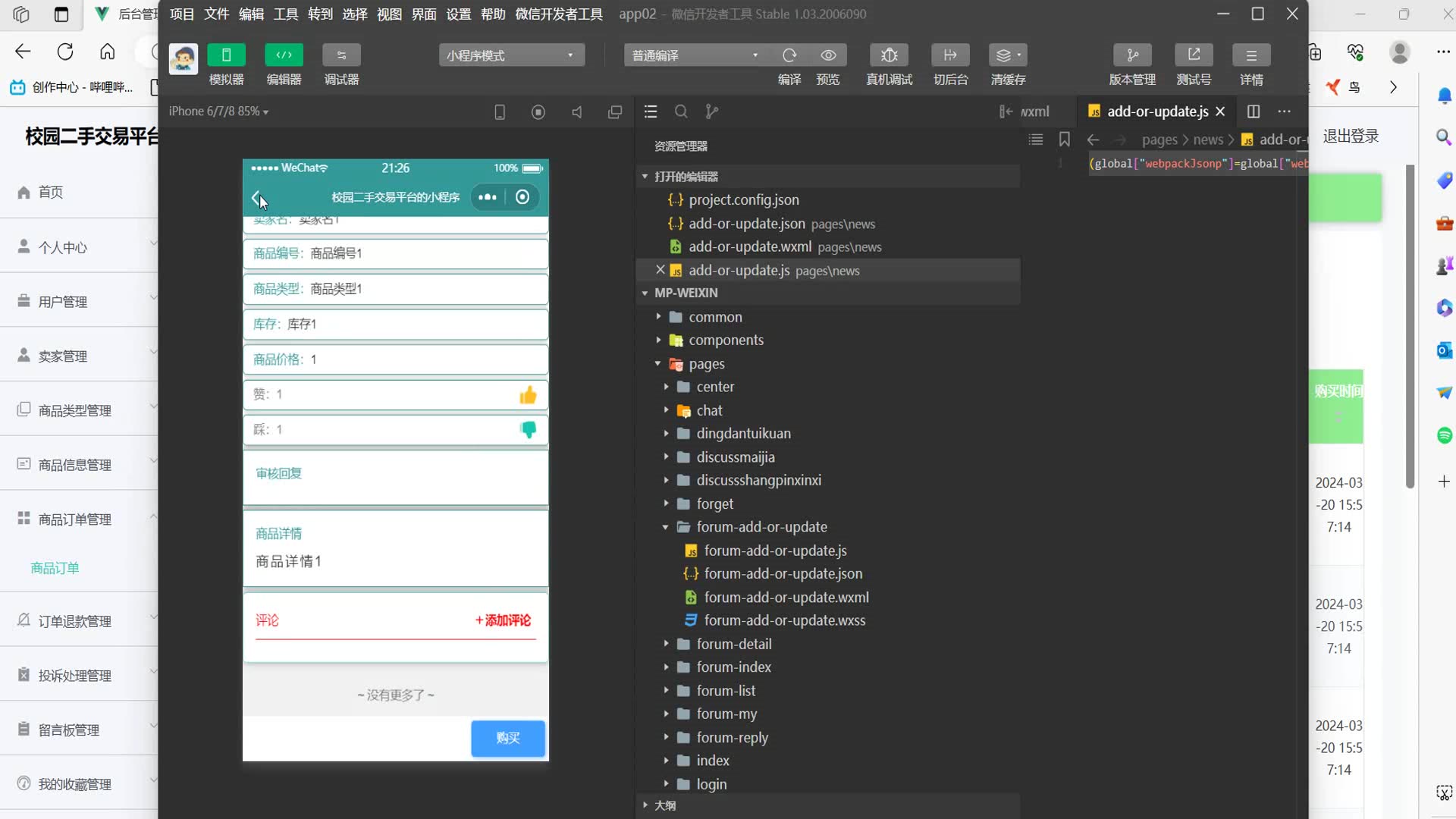This screenshot has height=819, width=1456.
Task: Open the 小程序模式 mode dropdown
Action: pos(511,55)
